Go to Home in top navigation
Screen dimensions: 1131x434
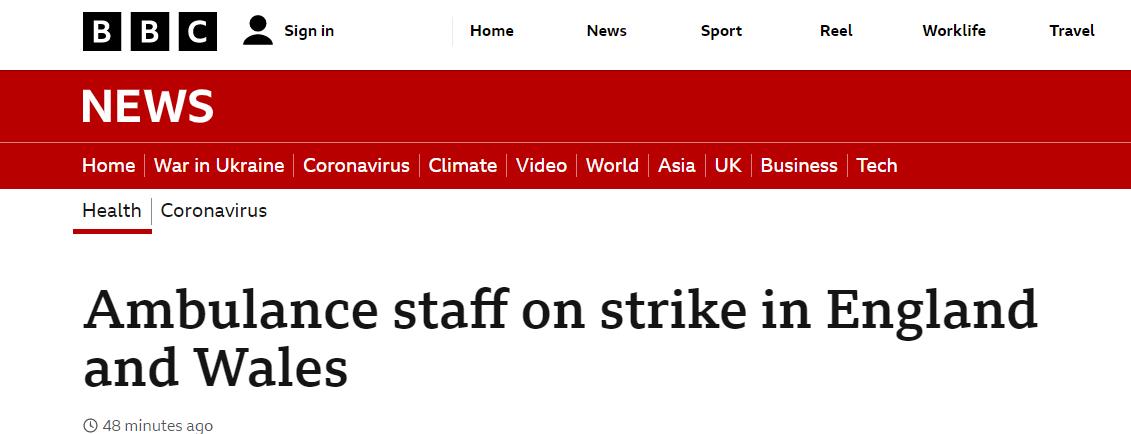492,31
